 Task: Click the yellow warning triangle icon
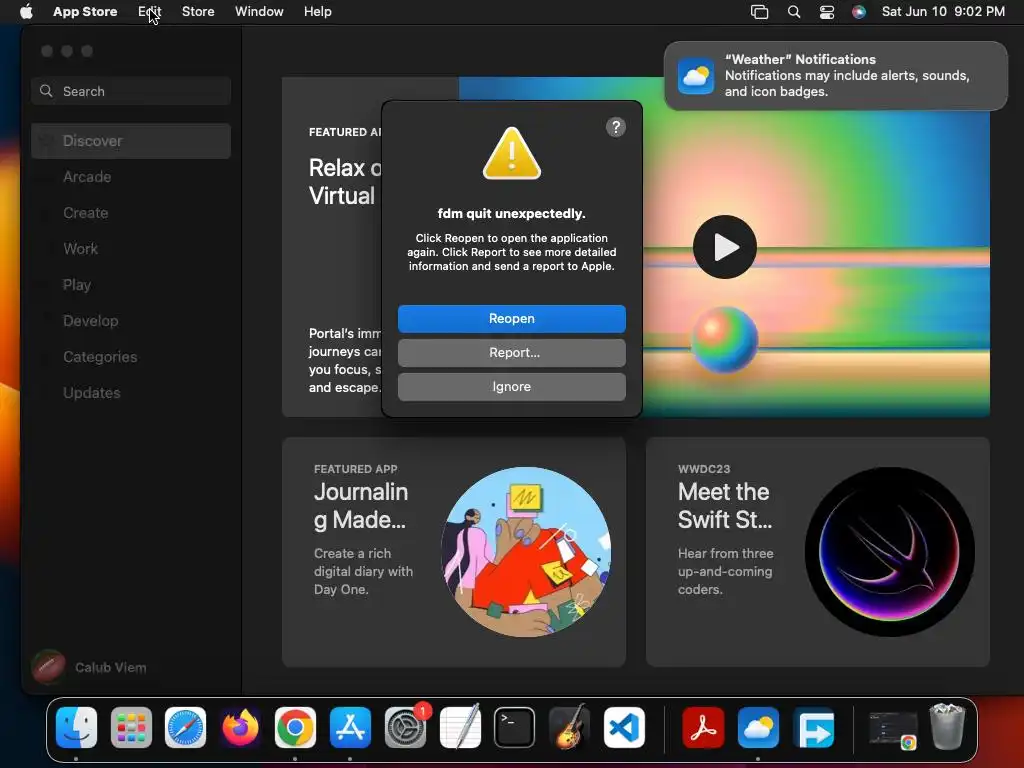pyautogui.click(x=511, y=153)
